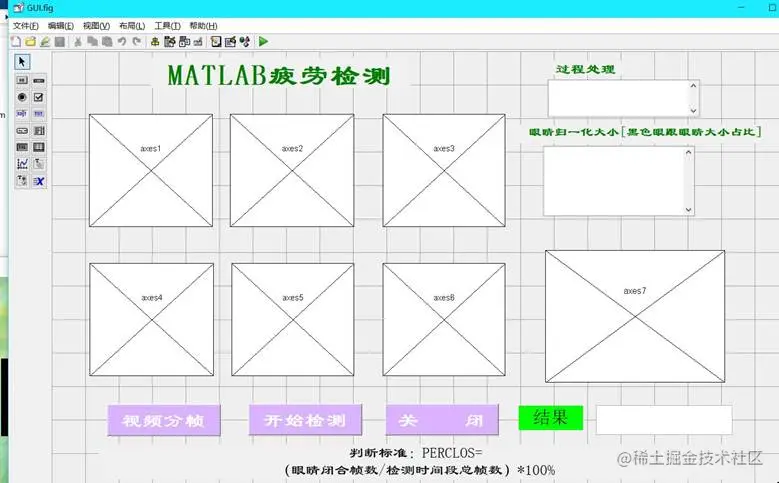Viewport: 779px width, 483px height.
Task: Select the axes4 placeholder
Action: pyautogui.click(x=152, y=320)
